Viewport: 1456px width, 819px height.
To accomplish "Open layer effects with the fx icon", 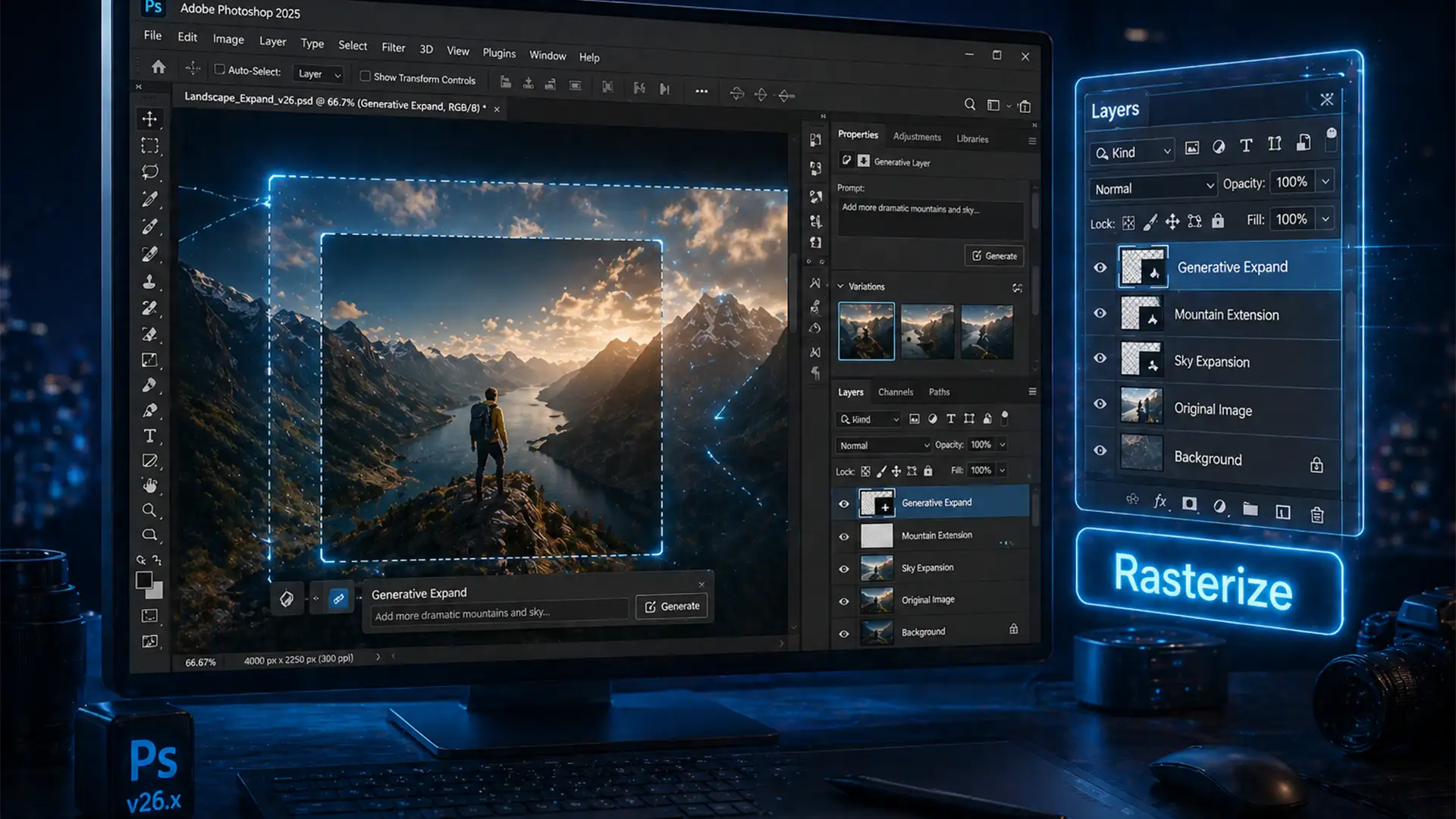I will point(1159,500).
